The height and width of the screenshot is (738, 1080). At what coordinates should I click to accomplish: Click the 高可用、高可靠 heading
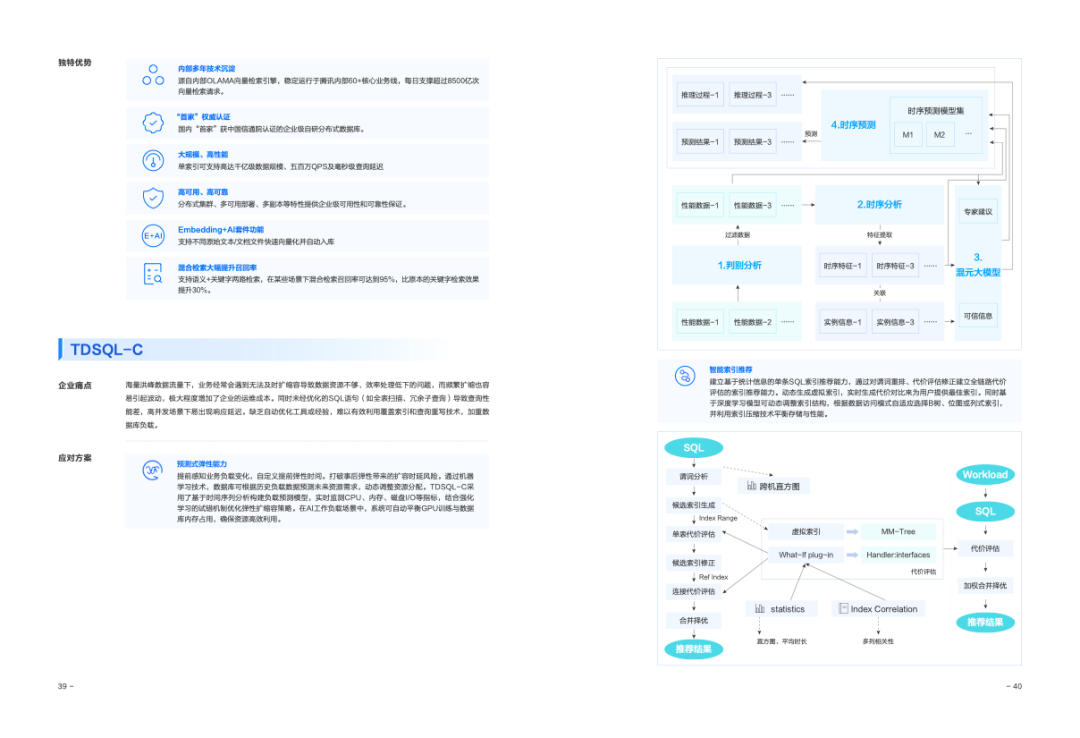203,192
